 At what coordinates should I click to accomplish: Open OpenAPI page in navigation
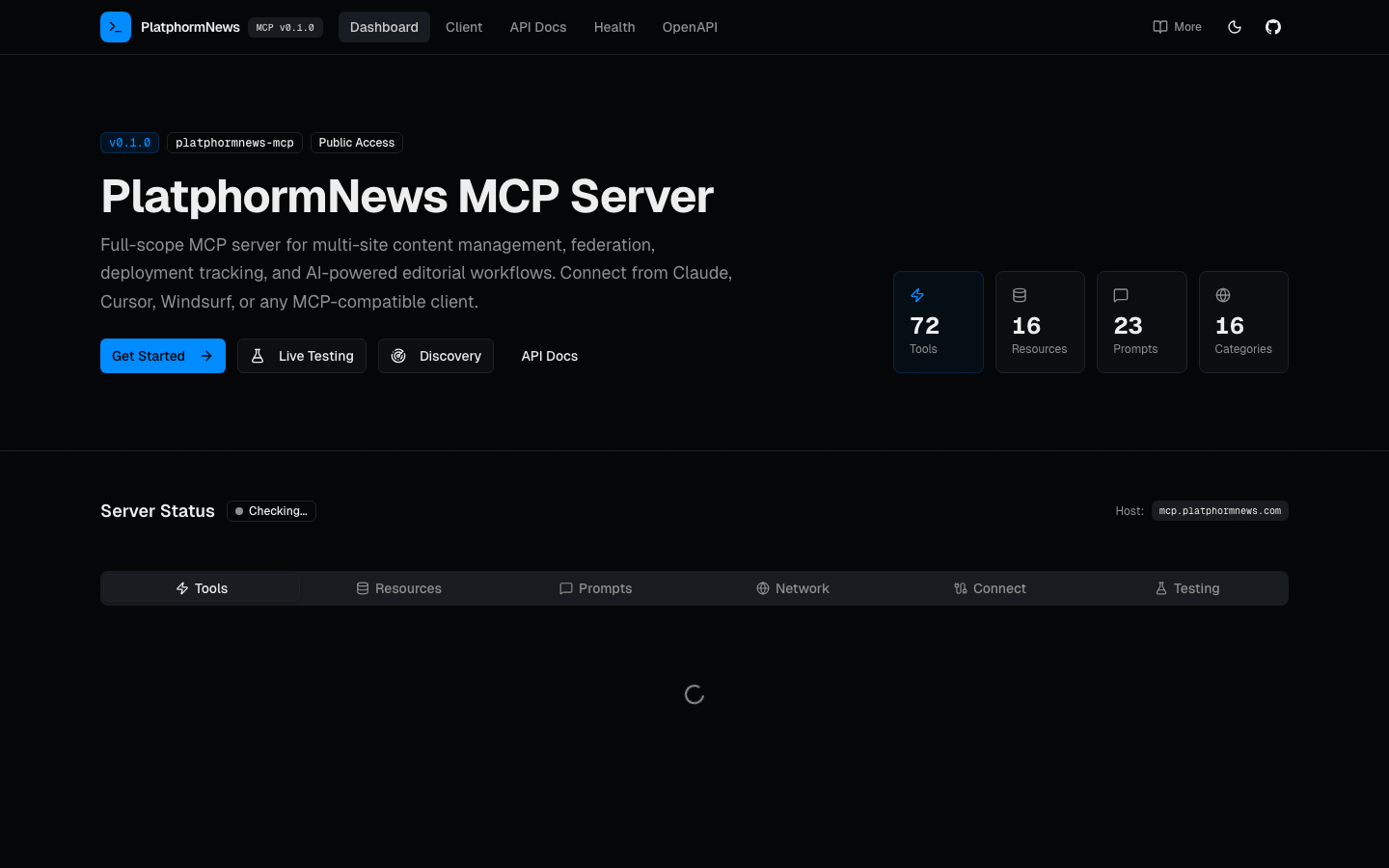point(690,27)
